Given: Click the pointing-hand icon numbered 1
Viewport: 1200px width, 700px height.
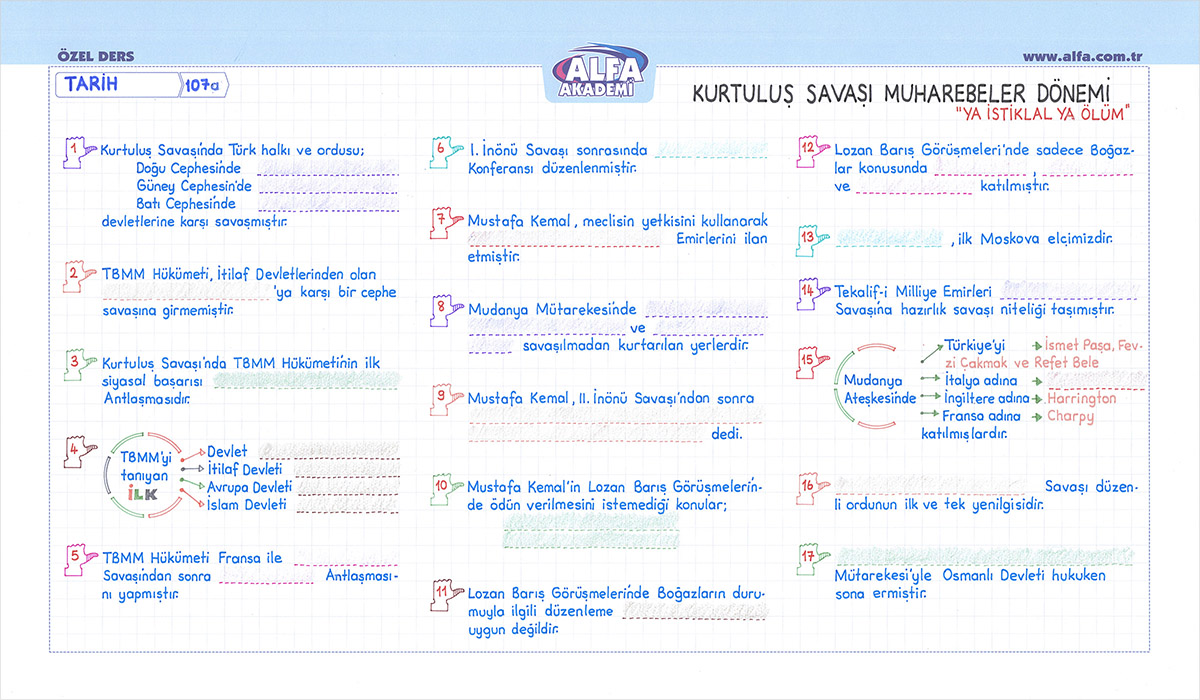Looking at the screenshot, I should click(79, 151).
